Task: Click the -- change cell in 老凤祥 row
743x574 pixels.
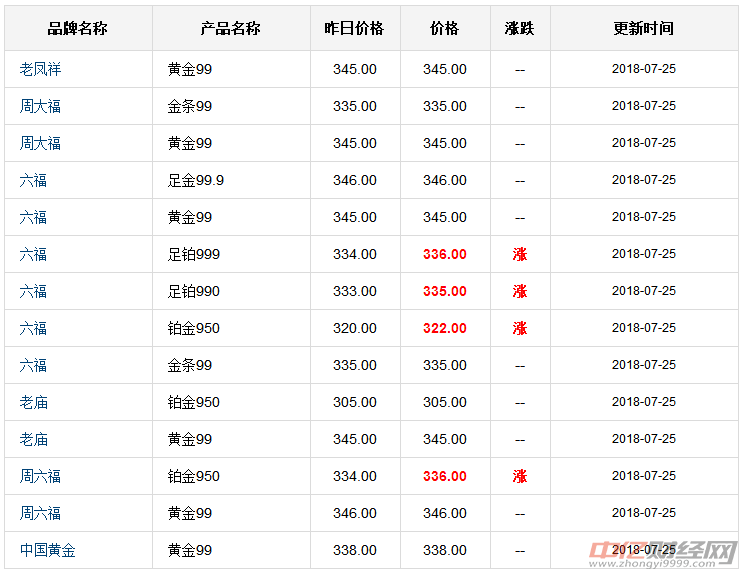Action: [520, 70]
